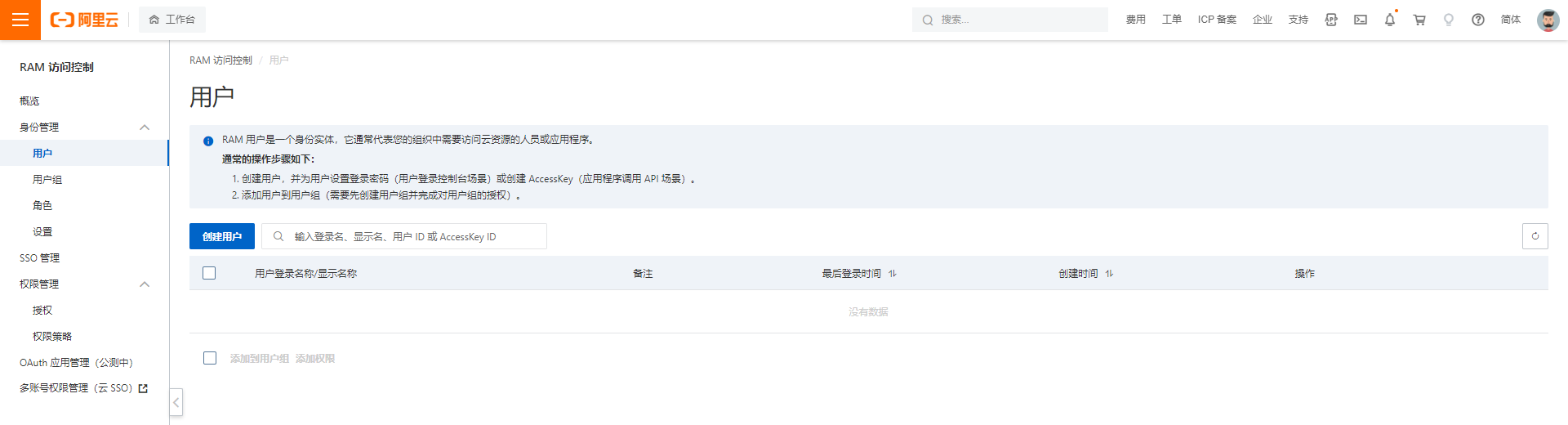
Task: Open the 费用 menu
Action: coord(1135,20)
